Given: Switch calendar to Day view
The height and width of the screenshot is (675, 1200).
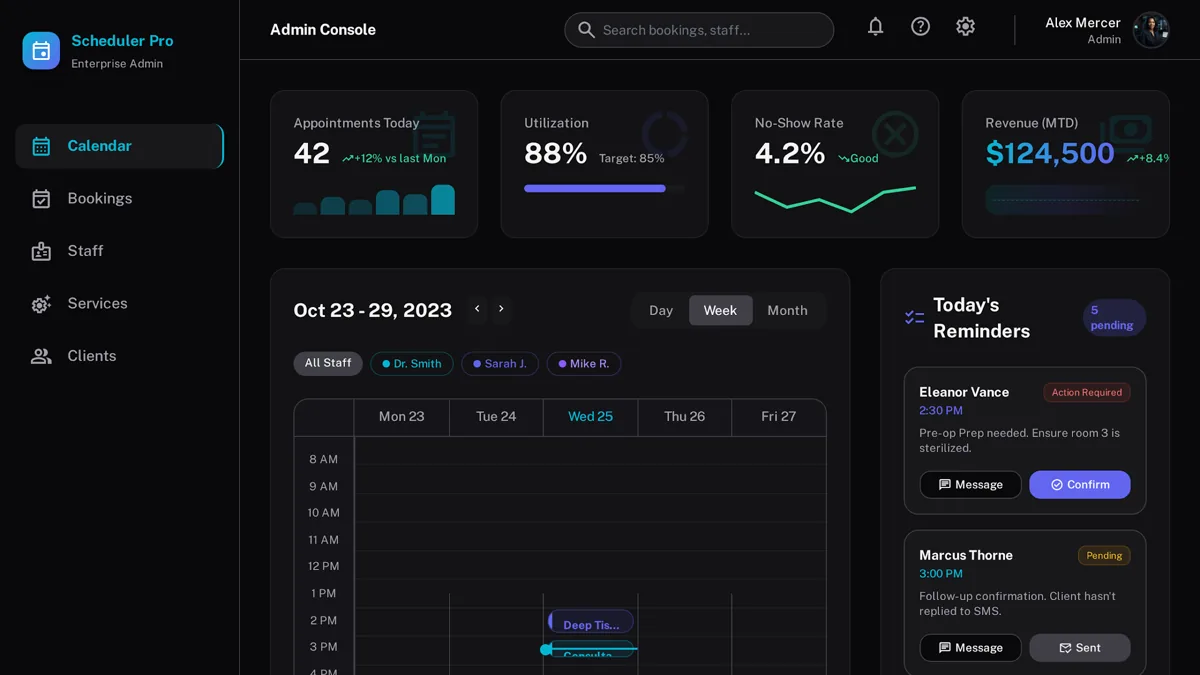Looking at the screenshot, I should tap(661, 310).
